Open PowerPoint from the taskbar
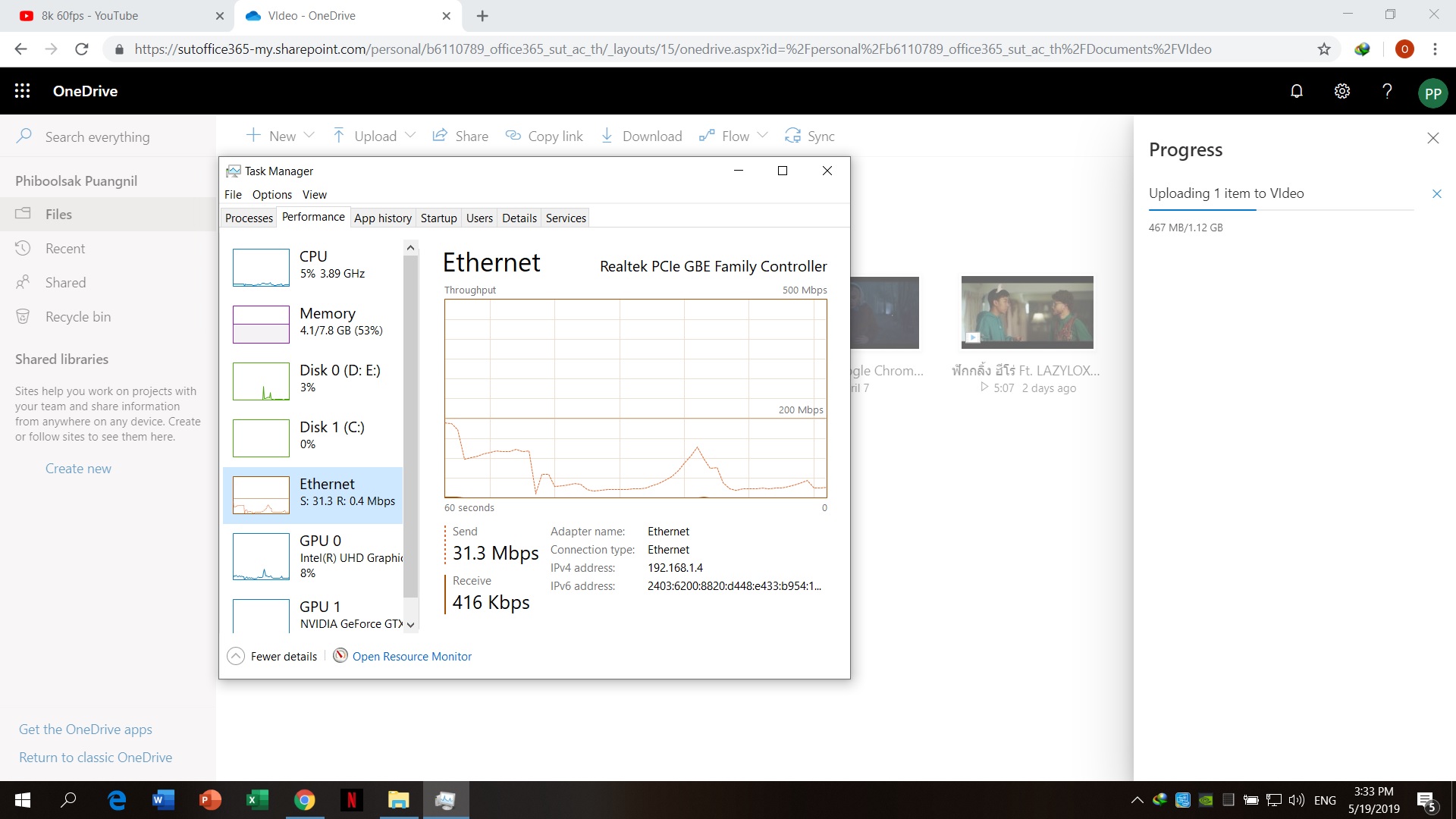This screenshot has height=819, width=1456. 210,800
